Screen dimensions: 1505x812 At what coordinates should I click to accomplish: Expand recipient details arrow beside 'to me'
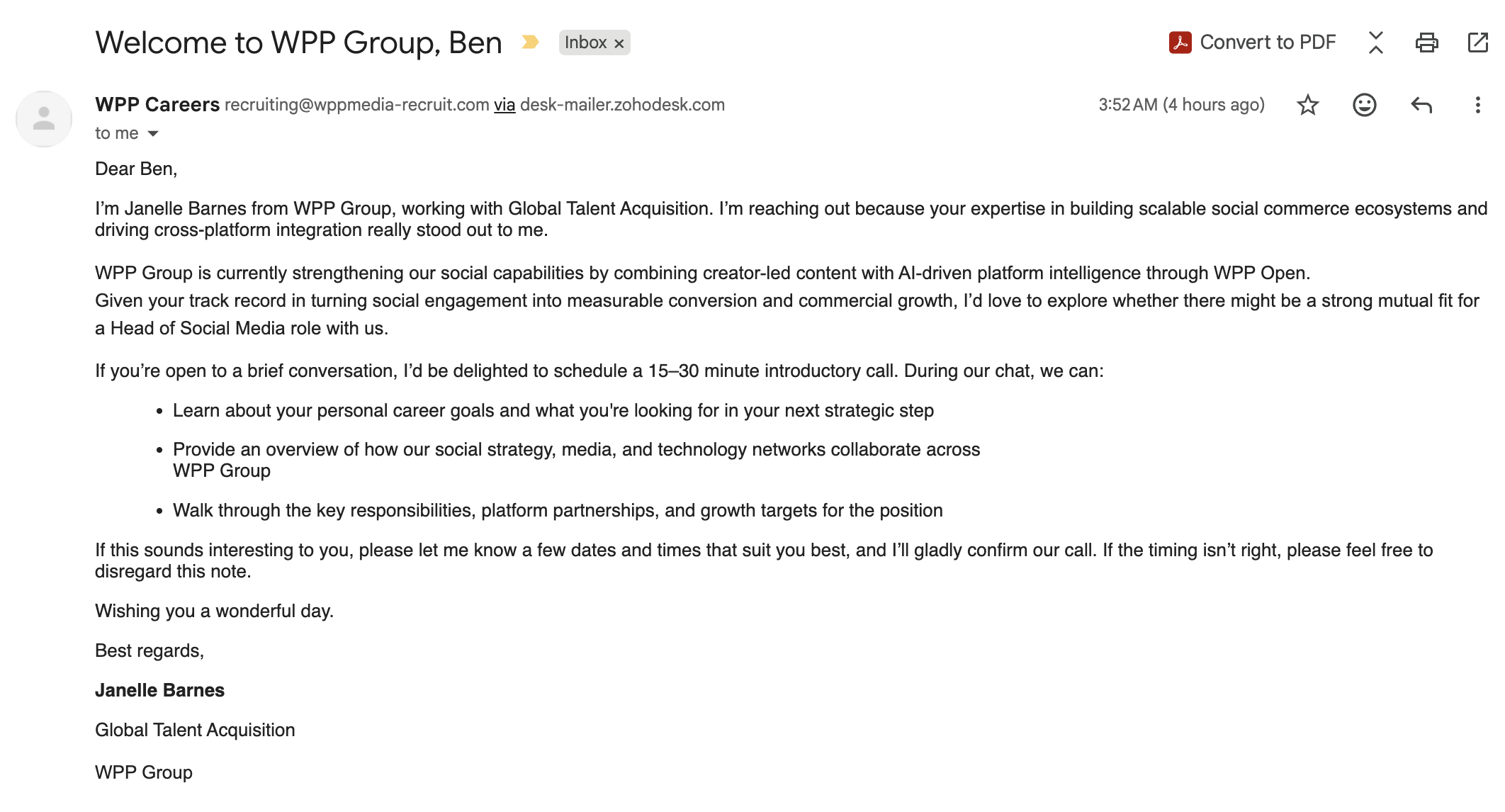coord(152,133)
